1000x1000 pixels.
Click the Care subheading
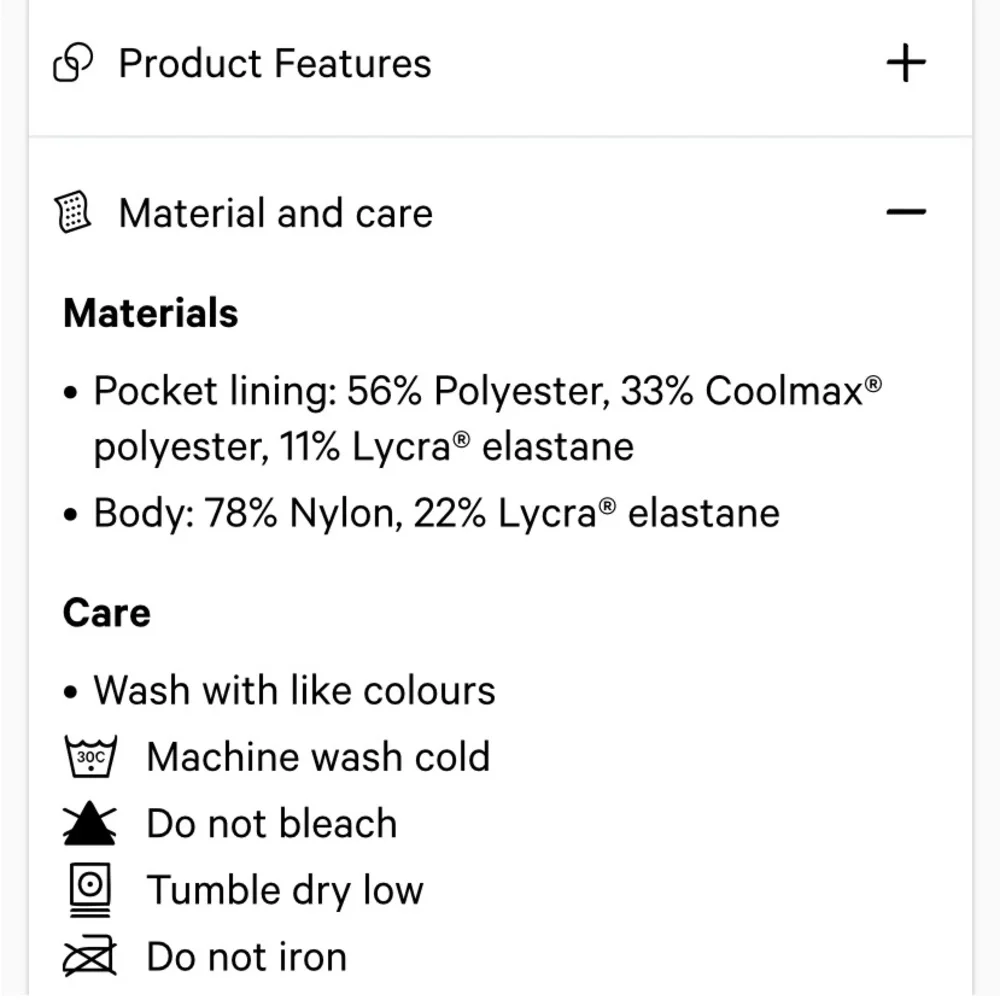(107, 613)
